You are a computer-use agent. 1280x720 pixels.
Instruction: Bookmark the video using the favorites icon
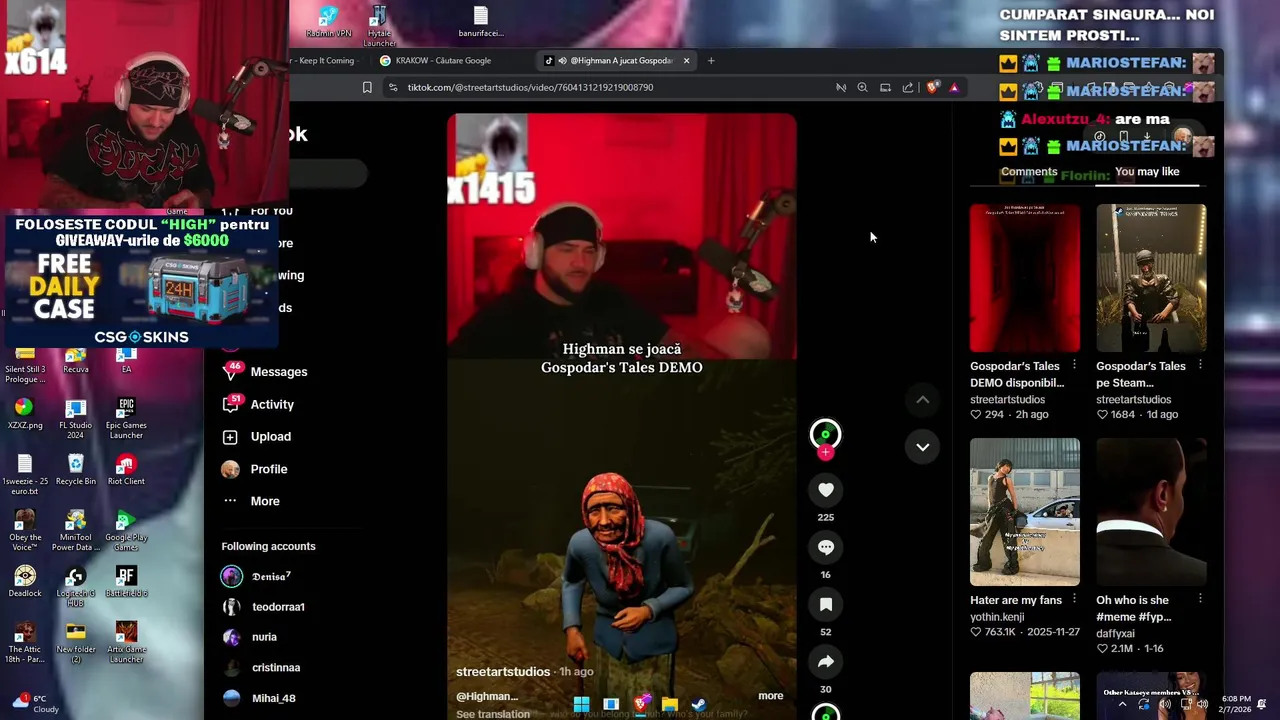click(x=826, y=604)
